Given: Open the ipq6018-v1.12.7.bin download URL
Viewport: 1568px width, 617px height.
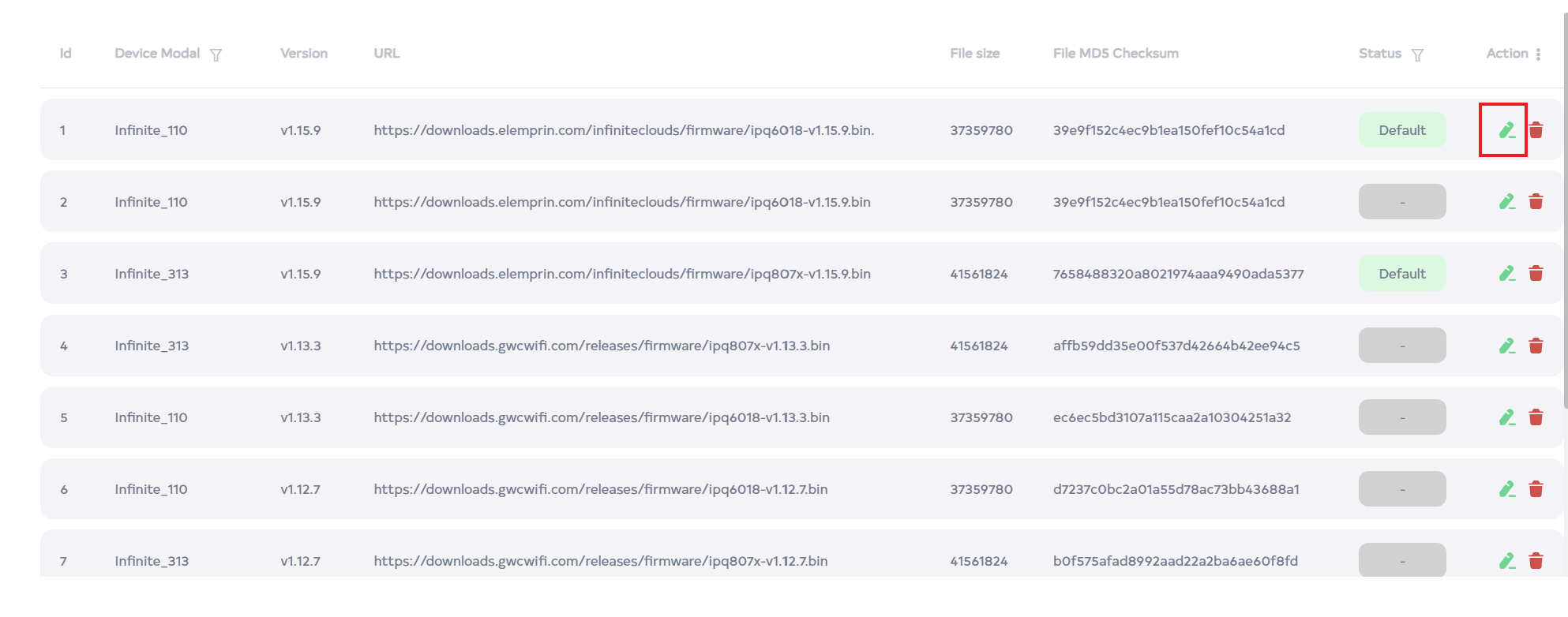Looking at the screenshot, I should 600,489.
